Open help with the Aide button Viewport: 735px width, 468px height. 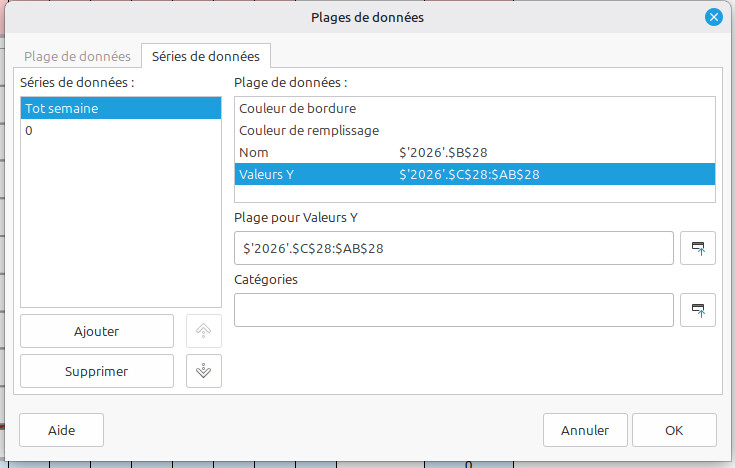[x=61, y=430]
